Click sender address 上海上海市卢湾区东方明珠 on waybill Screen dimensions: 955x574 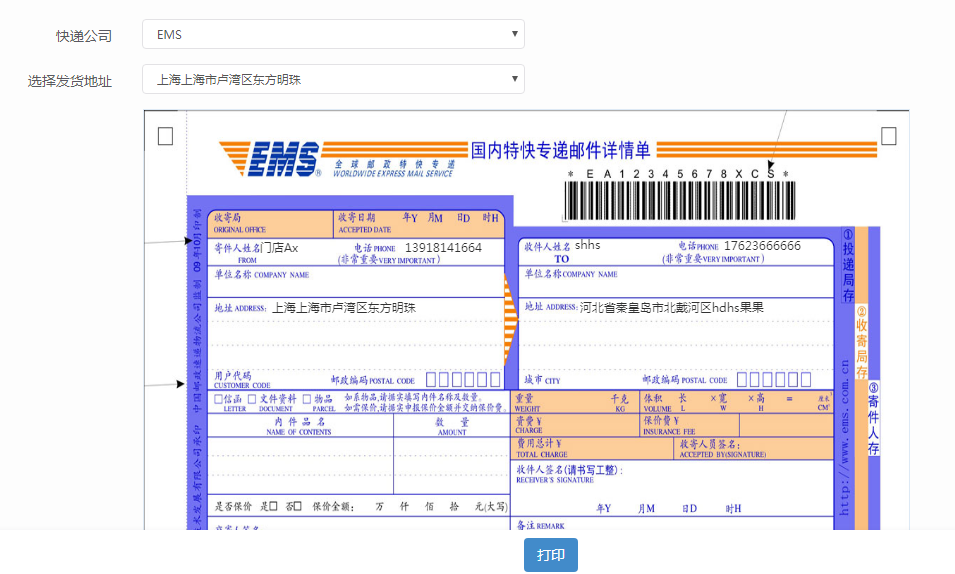pos(344,308)
